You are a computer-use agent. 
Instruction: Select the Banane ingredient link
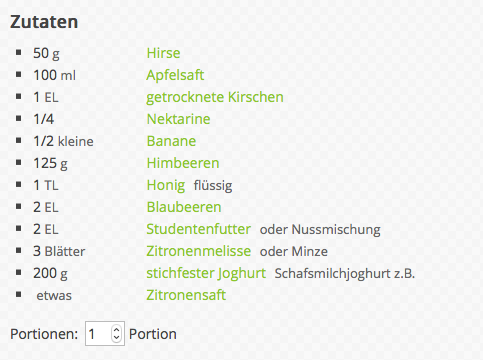[x=171, y=141]
